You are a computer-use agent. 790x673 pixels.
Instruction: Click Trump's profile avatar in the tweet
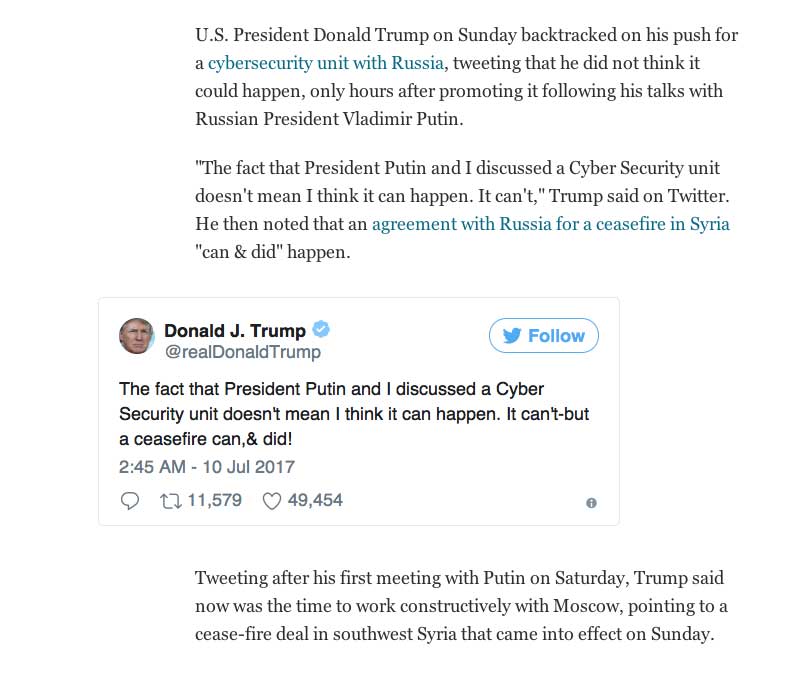(x=136, y=337)
